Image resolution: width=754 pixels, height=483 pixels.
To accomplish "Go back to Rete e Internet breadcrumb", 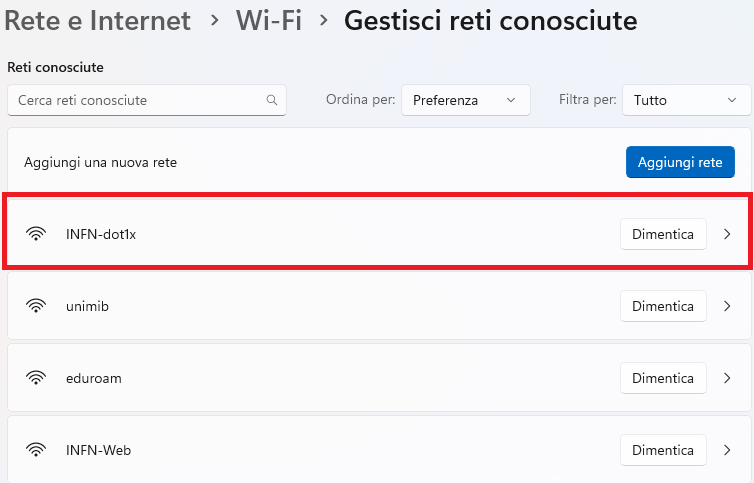I will [98, 21].
